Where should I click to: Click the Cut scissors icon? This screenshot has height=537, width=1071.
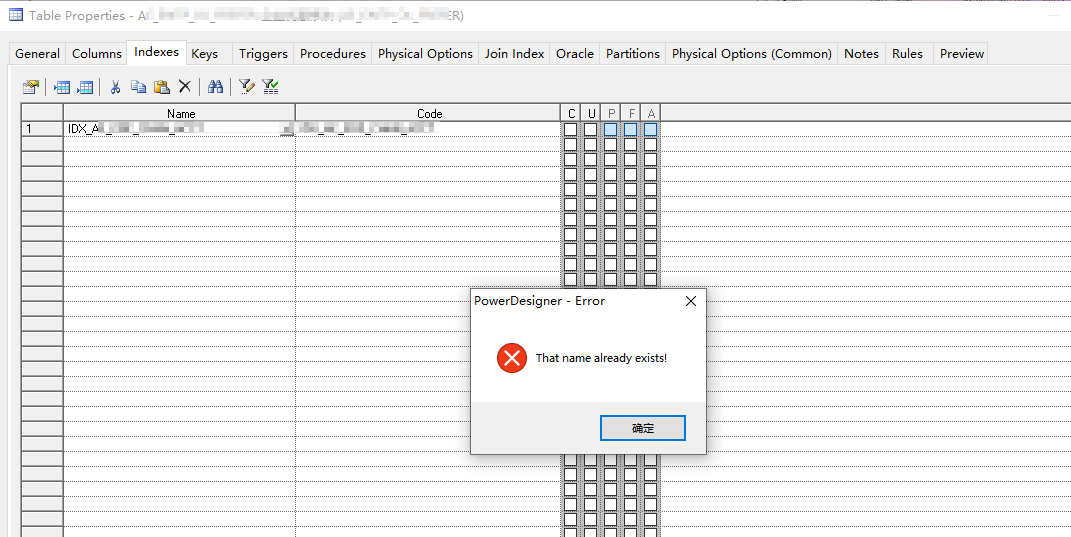[x=115, y=87]
